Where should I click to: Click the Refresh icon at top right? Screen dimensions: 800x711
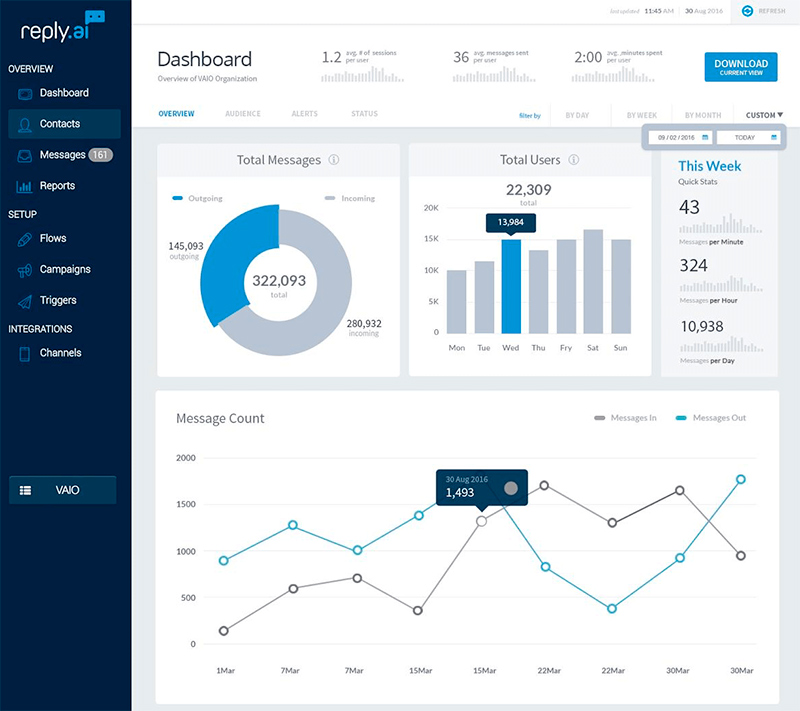point(747,11)
